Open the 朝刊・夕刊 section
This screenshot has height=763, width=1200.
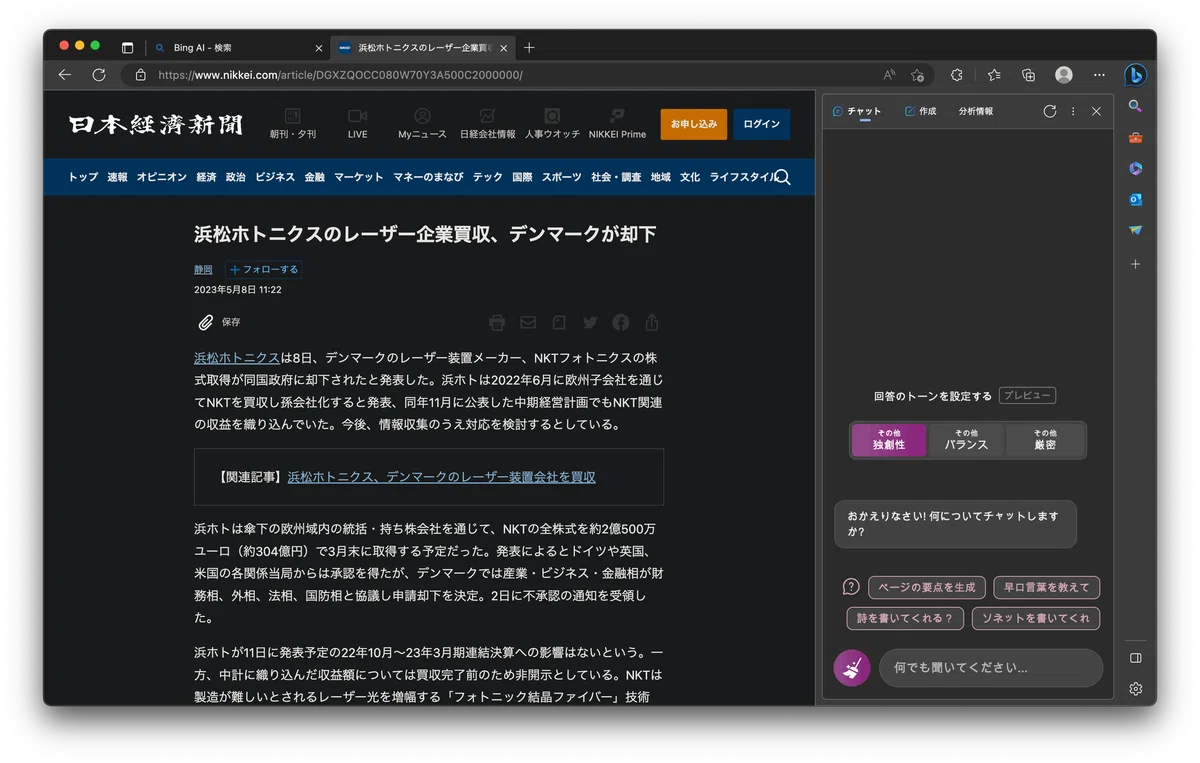(x=293, y=123)
